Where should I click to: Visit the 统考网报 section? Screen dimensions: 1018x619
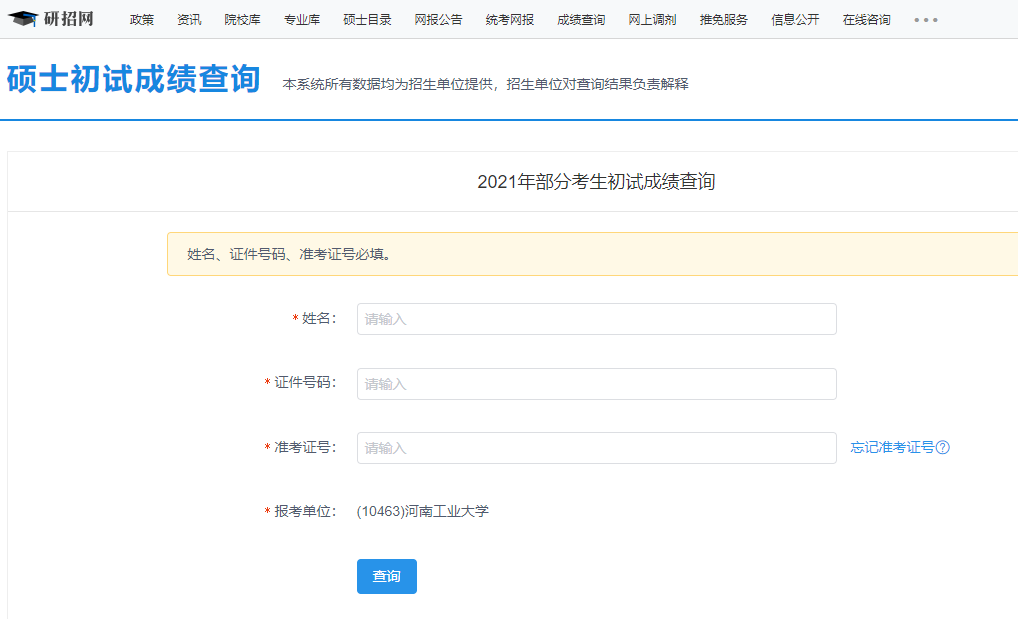(506, 18)
